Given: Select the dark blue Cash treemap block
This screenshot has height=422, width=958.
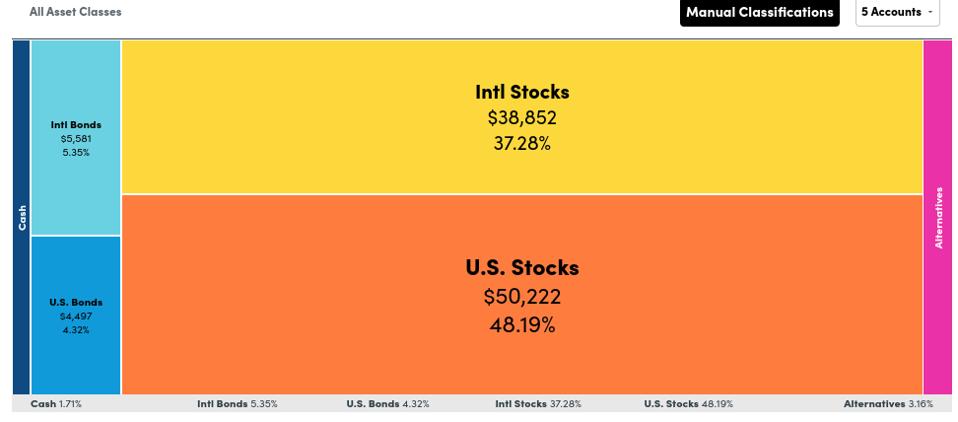Looking at the screenshot, I should 21,217.
